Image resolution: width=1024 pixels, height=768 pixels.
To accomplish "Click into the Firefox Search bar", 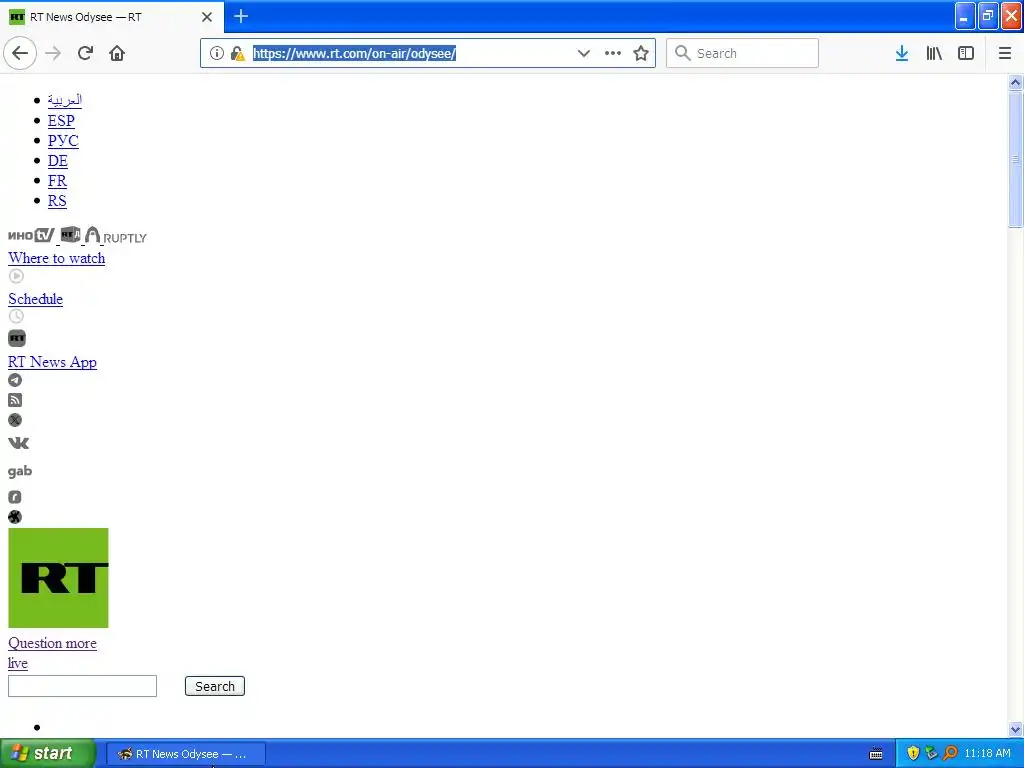I will point(743,53).
